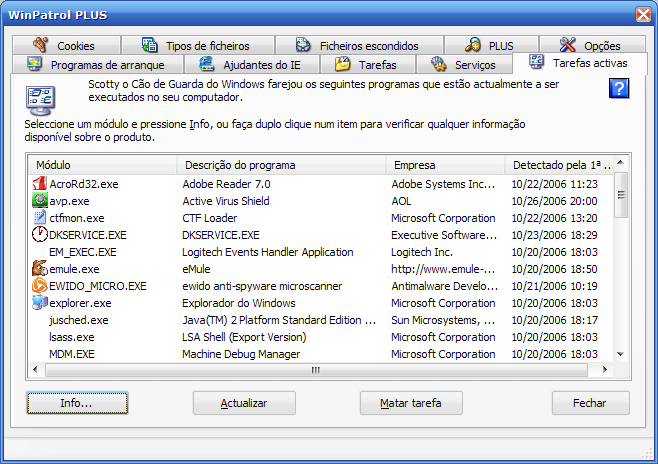Click the Info... button
Viewport: 658px width, 464px height.
[x=77, y=403]
